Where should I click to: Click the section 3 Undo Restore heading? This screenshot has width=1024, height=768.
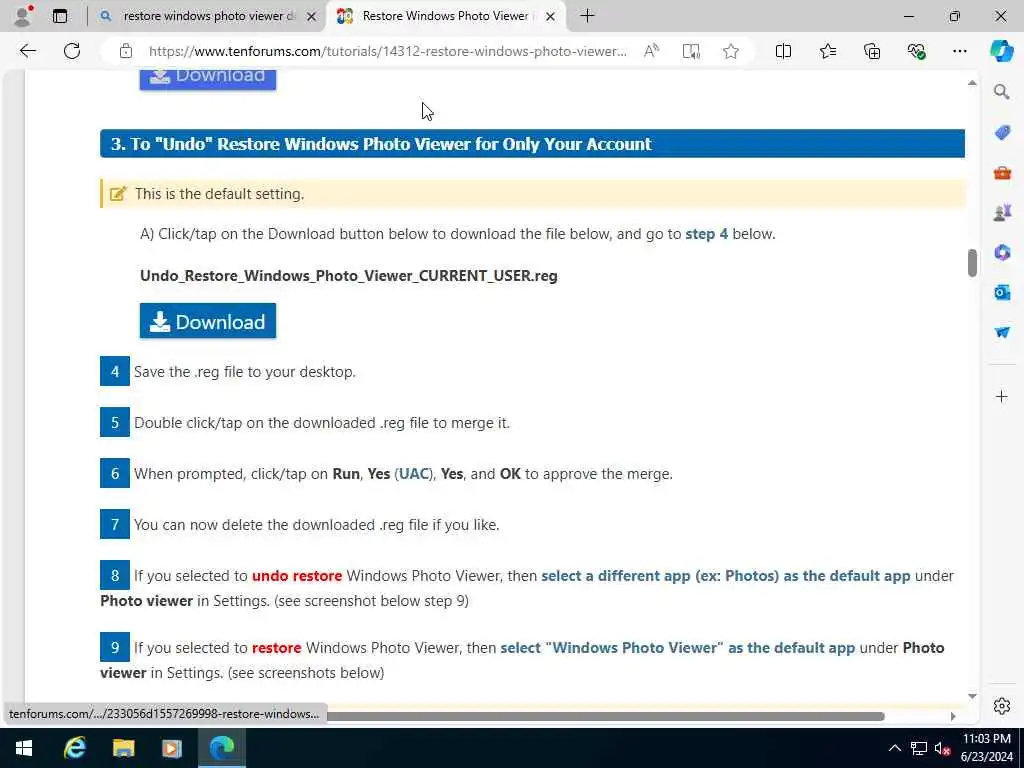point(532,144)
